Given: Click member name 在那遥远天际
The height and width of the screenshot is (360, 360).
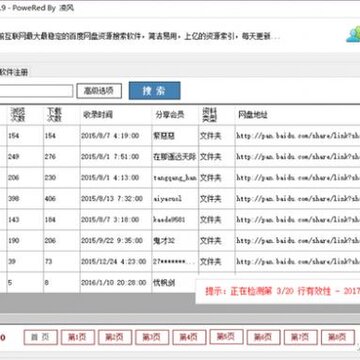Looking at the screenshot, I should [175, 157].
